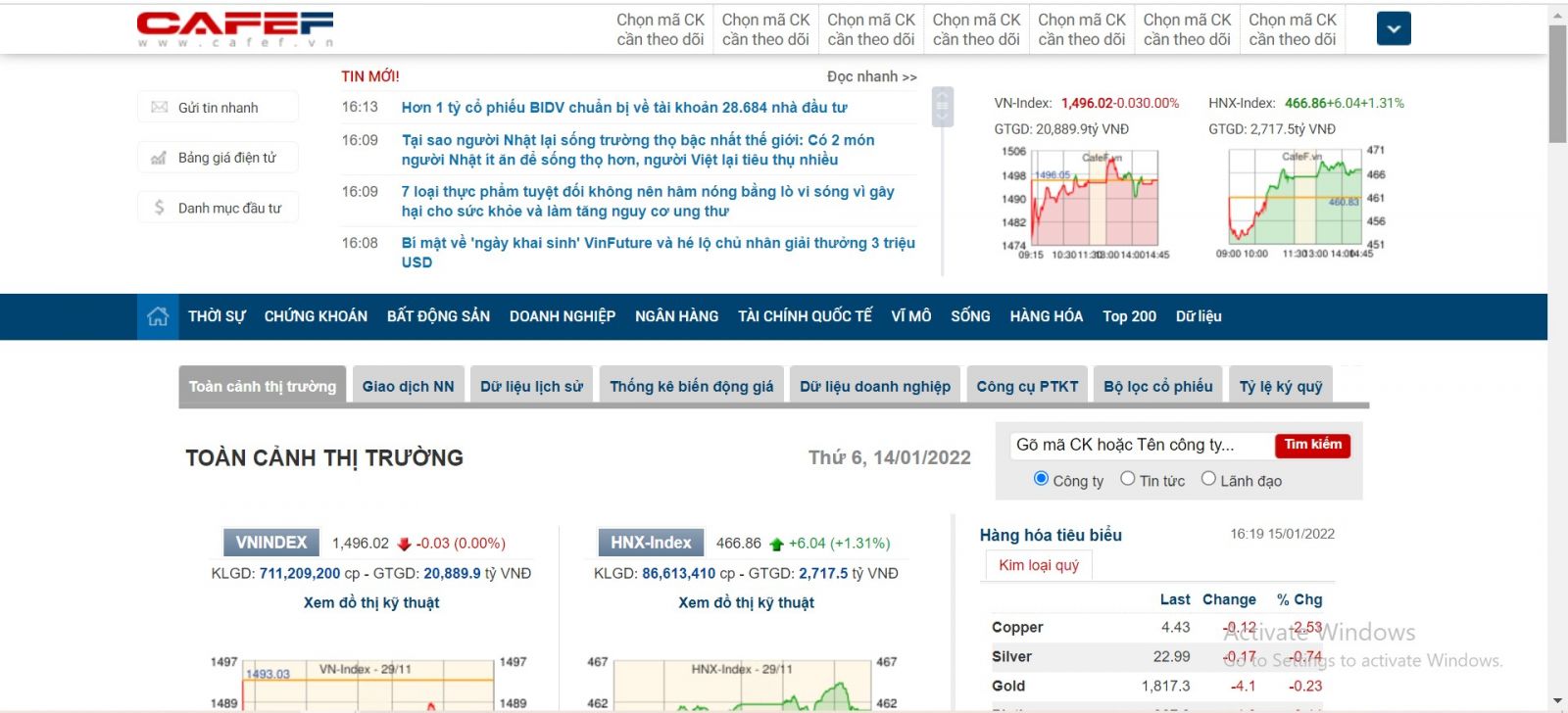Click the dollar icon beside Danh mục đầu tư
Viewport: 1568px width, 713px height.
point(159,208)
